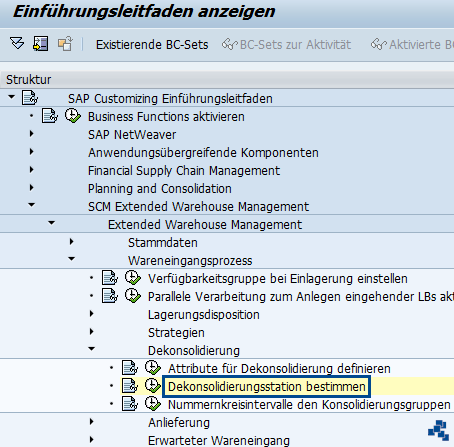This screenshot has height=447, width=454.
Task: Expand Erwarteter Wareneingang node
Action: 92,440
